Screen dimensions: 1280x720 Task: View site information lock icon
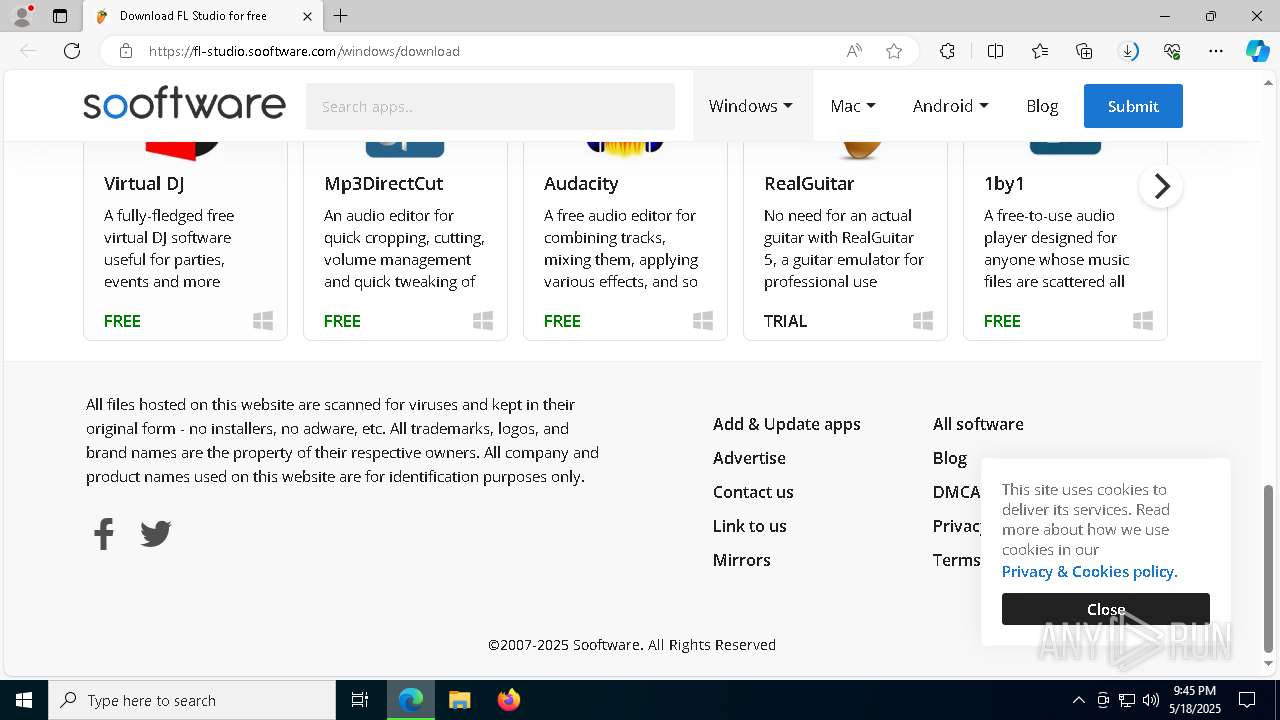click(x=126, y=51)
